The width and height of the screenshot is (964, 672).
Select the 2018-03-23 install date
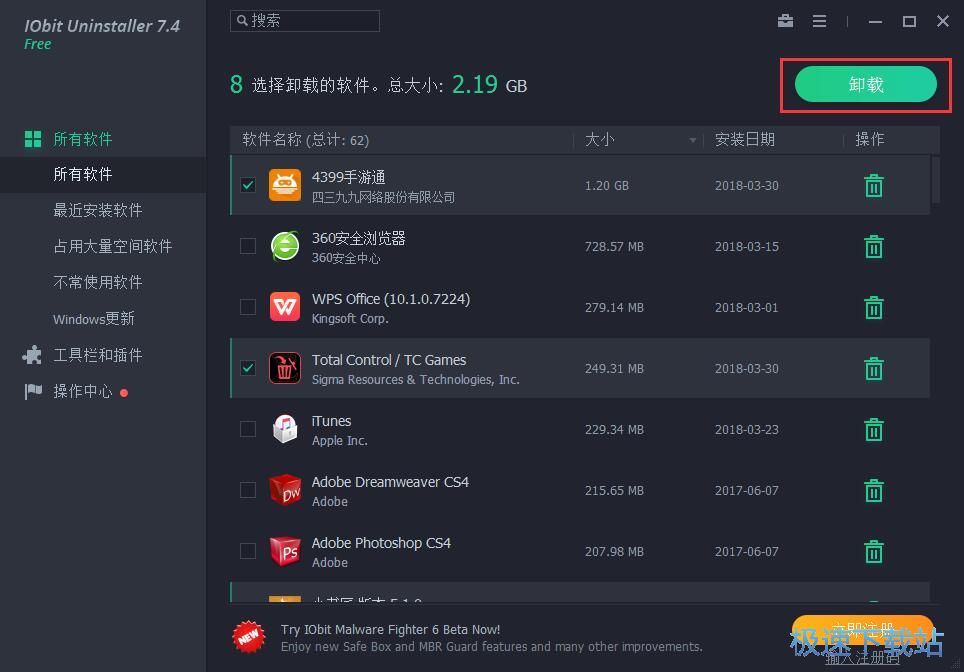(x=746, y=429)
